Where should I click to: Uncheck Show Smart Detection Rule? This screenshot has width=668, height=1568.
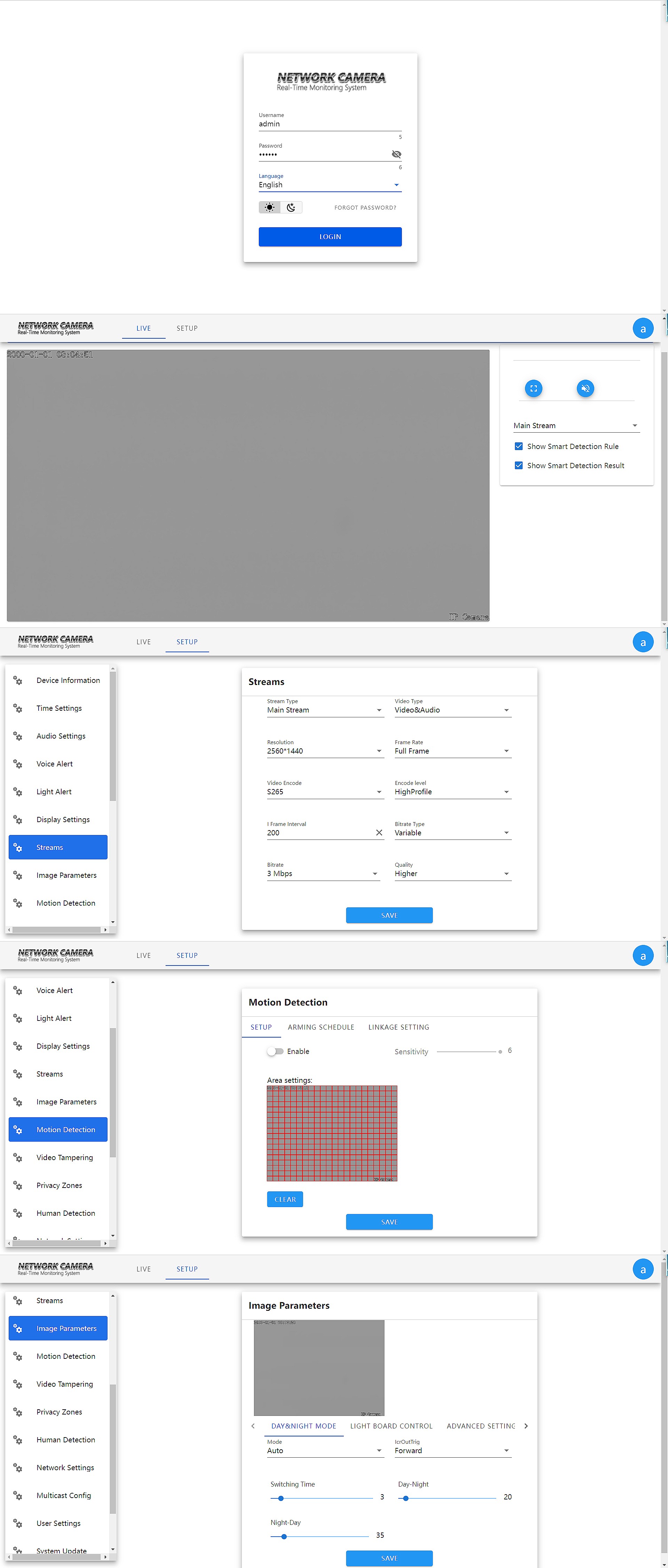(x=518, y=446)
